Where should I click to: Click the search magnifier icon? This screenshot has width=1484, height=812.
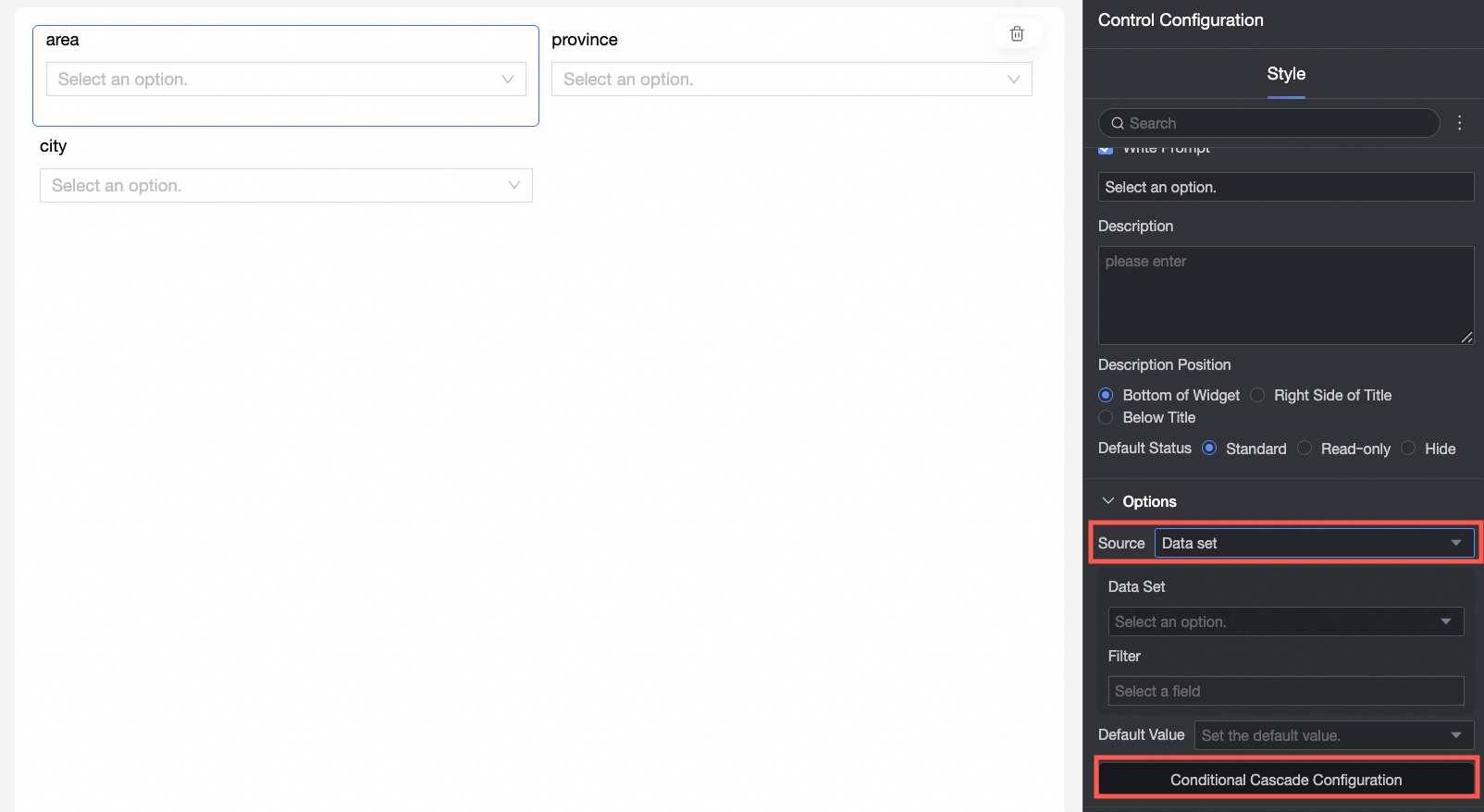click(x=1118, y=123)
